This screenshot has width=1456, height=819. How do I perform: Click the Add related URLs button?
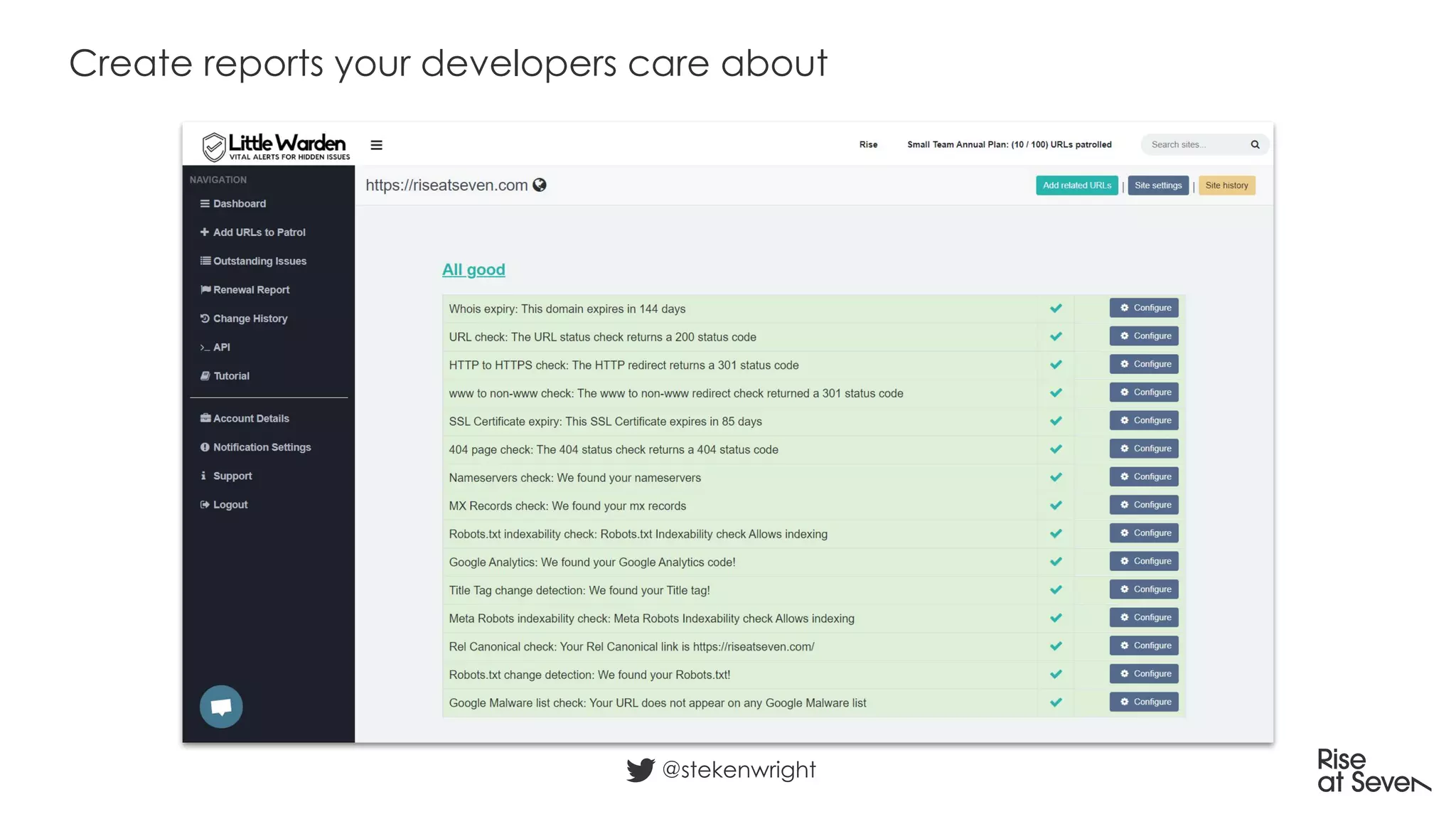(1076, 186)
